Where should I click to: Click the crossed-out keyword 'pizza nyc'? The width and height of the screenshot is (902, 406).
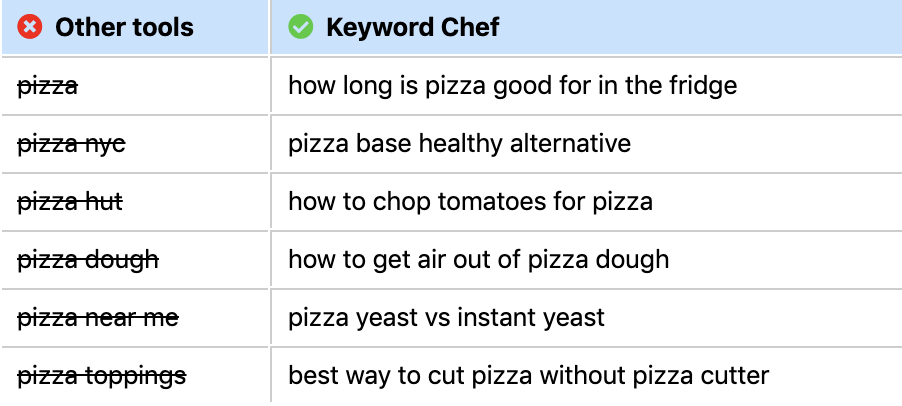(x=71, y=144)
